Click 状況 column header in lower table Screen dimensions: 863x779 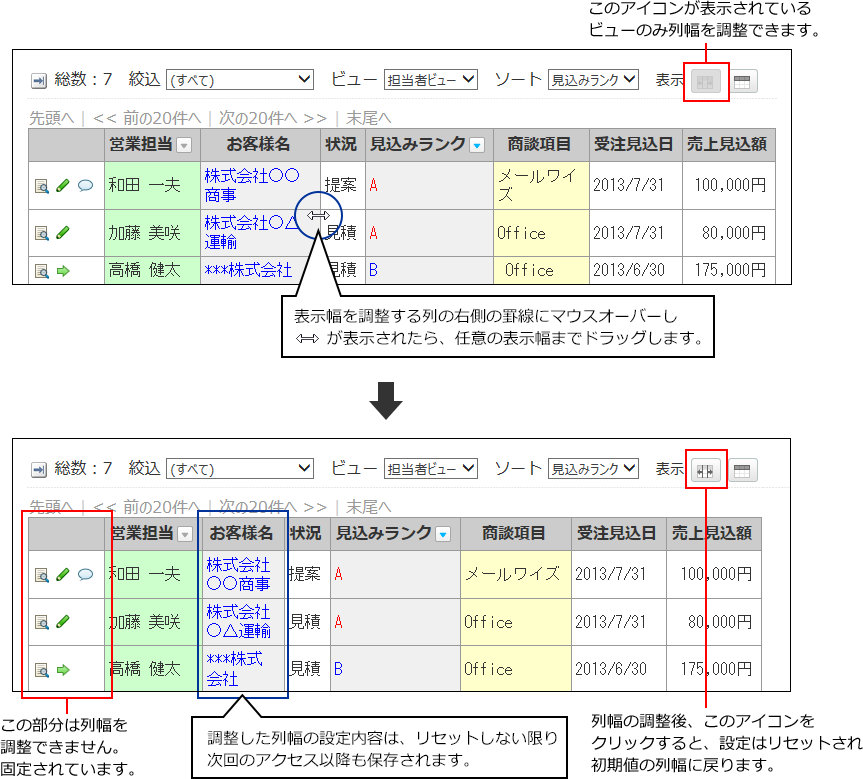tap(307, 533)
